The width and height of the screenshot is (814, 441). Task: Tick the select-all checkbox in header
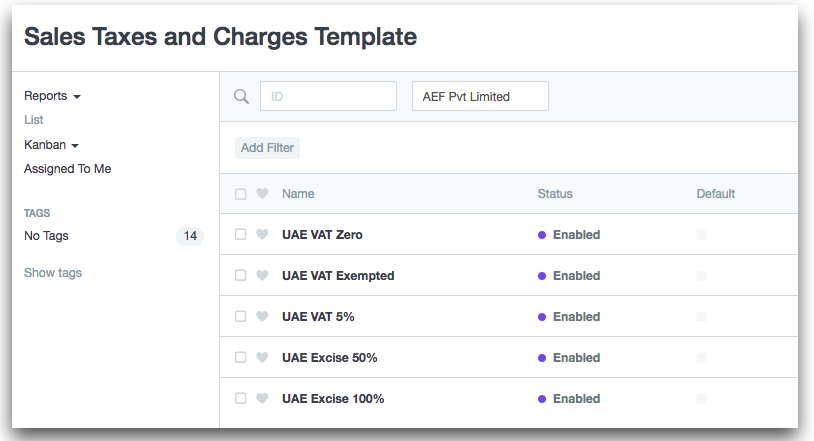point(241,194)
